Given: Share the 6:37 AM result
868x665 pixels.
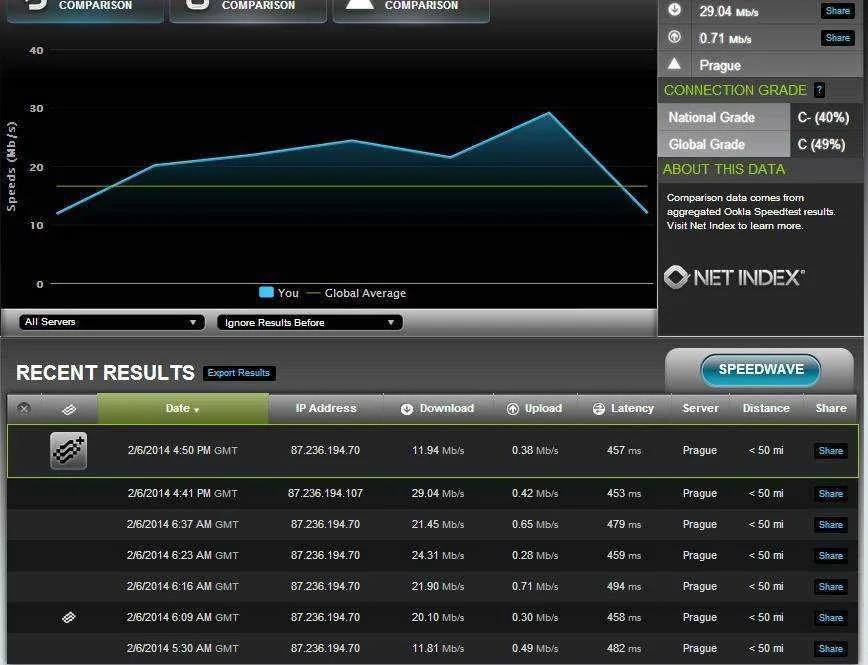Looking at the screenshot, I should pos(831,525).
